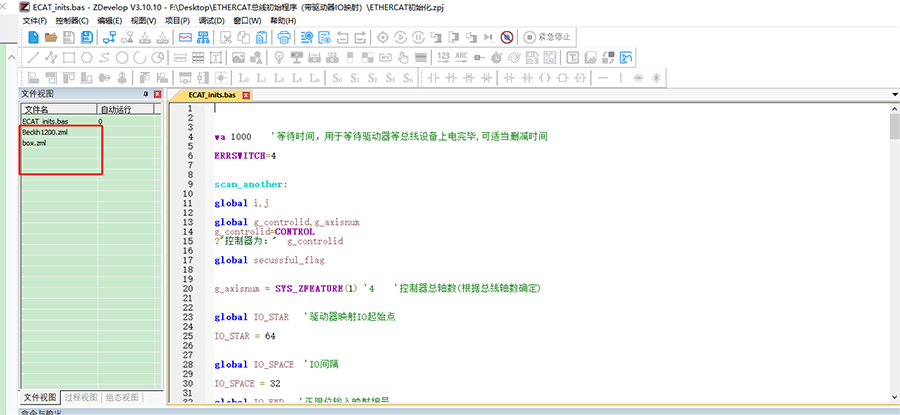The height and width of the screenshot is (415, 900).
Task: Switch to the 过程视图 bottom tab
Action: [81, 397]
